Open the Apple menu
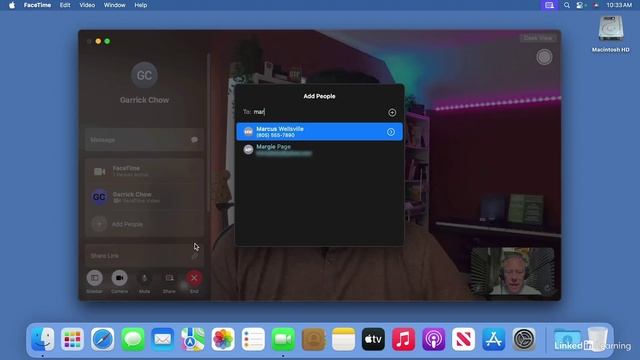The image size is (640, 360). 12,5
